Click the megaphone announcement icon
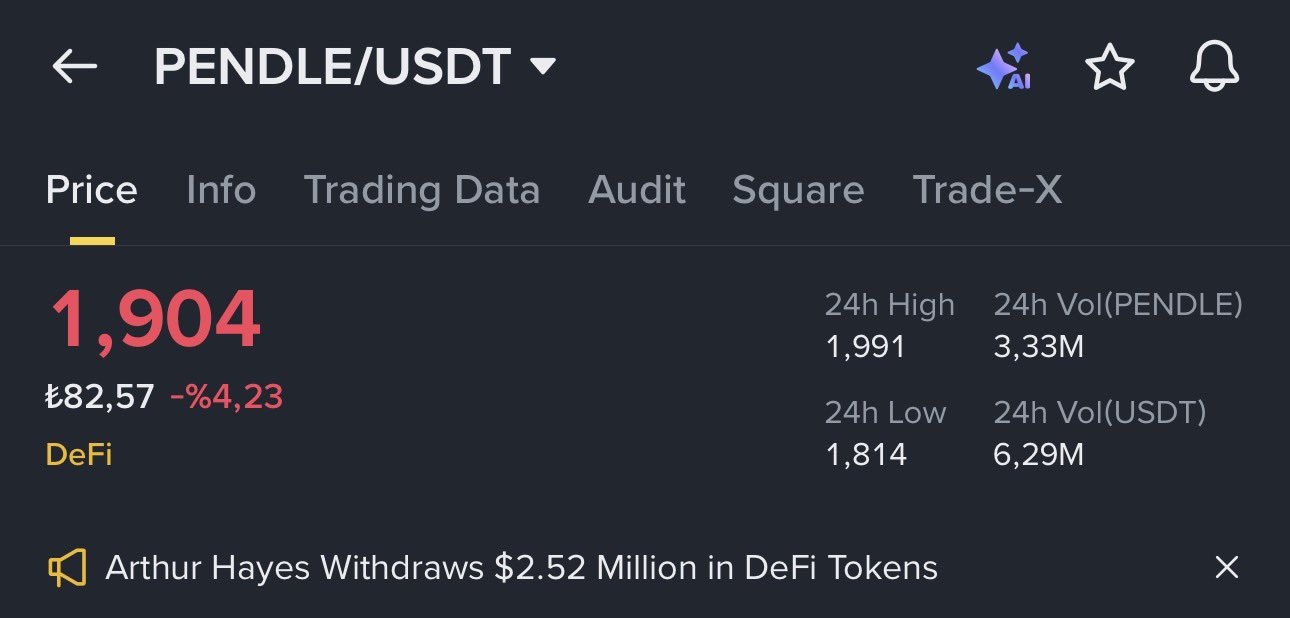Screen dimensions: 1290x618 click(x=67, y=568)
